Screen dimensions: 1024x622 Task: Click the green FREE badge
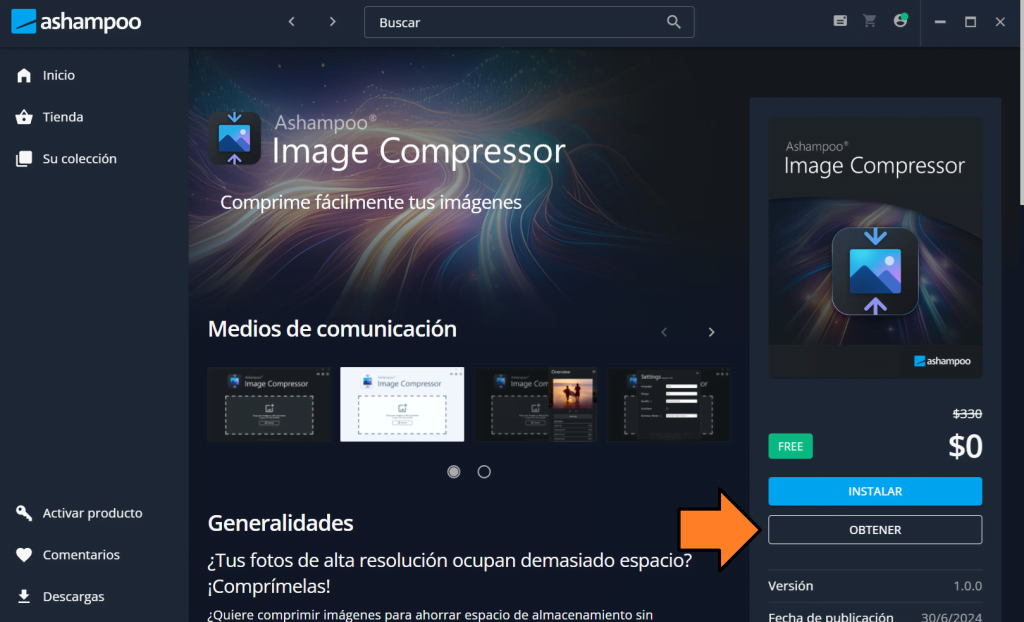(x=790, y=446)
